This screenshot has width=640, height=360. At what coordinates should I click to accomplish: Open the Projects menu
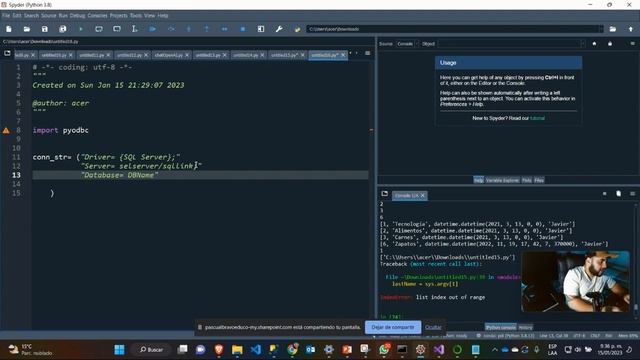click(118, 16)
